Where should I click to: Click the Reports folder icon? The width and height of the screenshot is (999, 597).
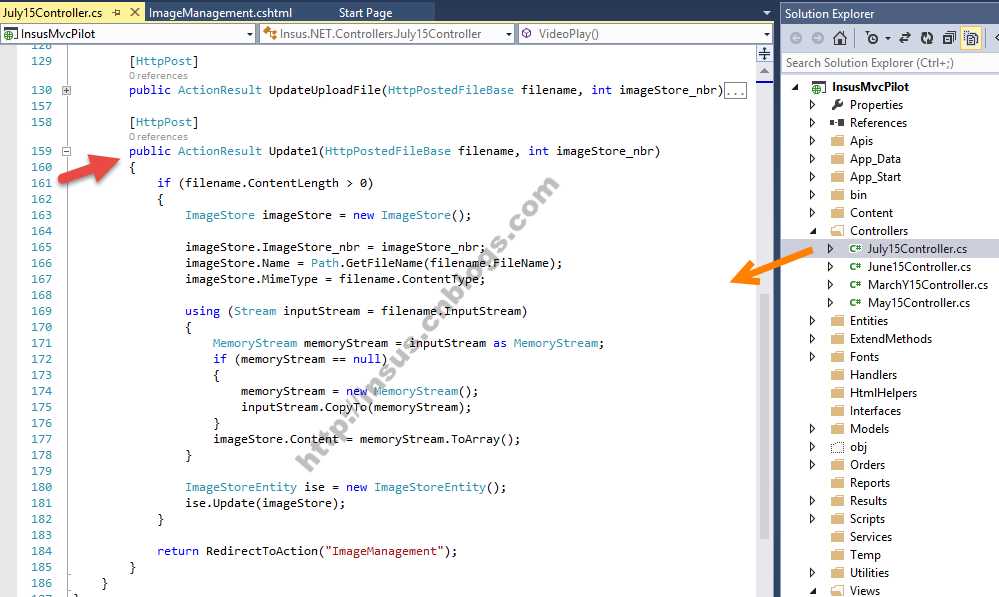837,483
